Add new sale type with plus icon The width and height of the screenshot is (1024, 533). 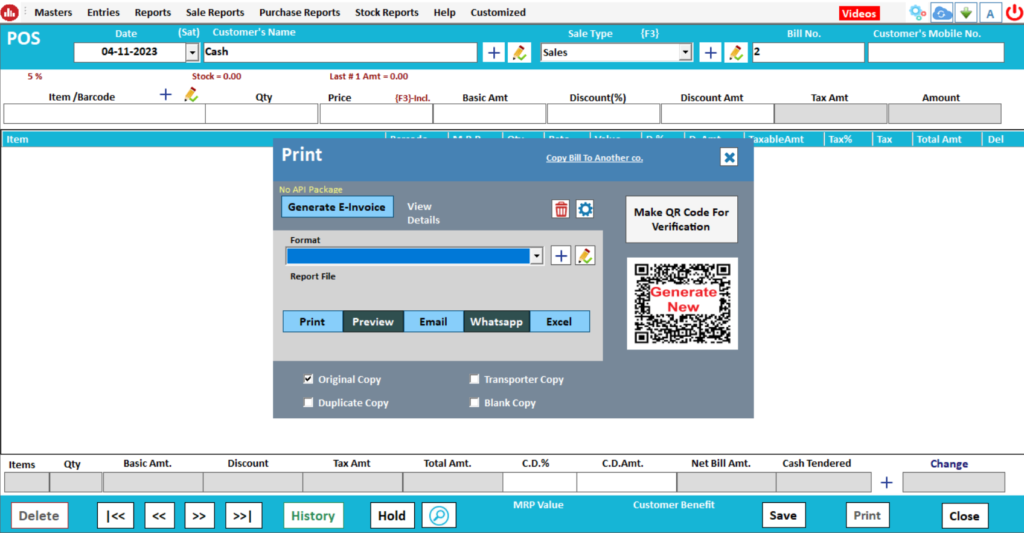click(x=711, y=53)
